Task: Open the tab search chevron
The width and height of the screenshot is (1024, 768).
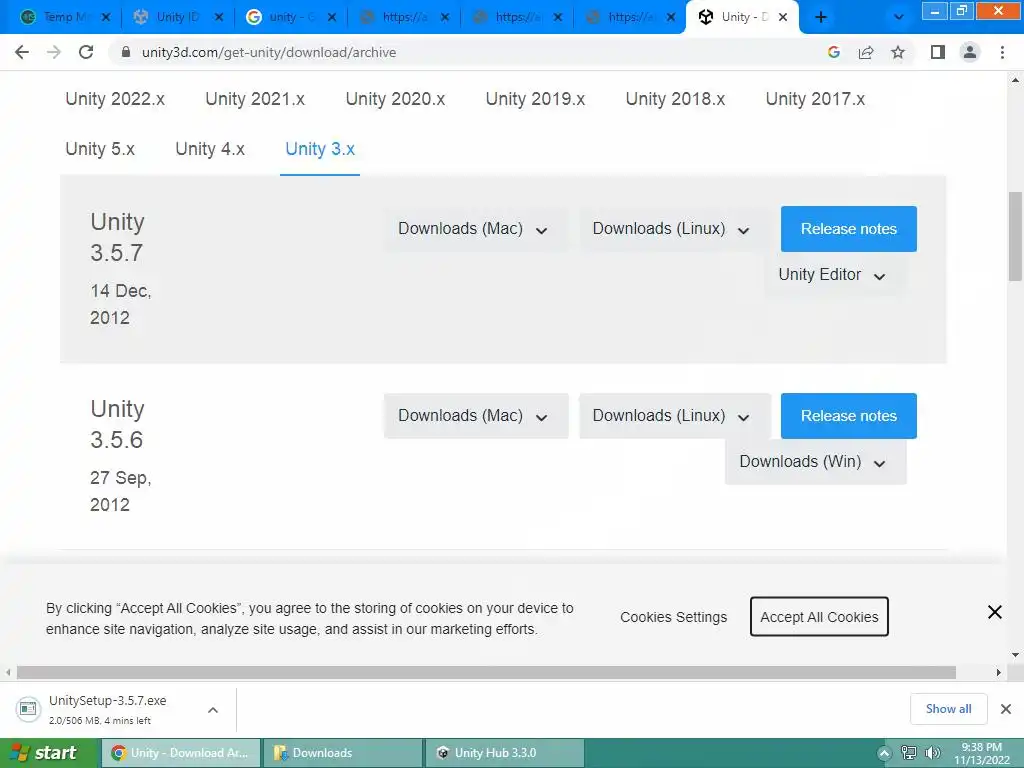Action: pos(899,18)
